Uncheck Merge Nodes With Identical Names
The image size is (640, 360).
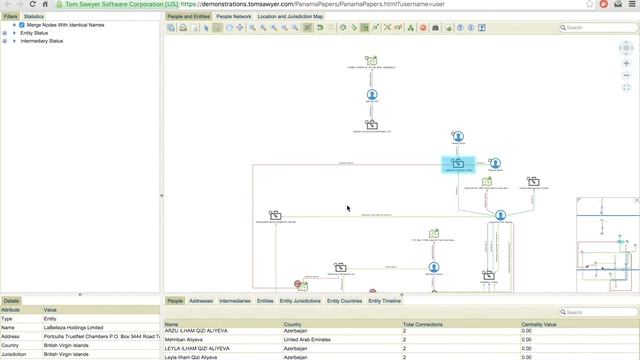click(x=22, y=25)
